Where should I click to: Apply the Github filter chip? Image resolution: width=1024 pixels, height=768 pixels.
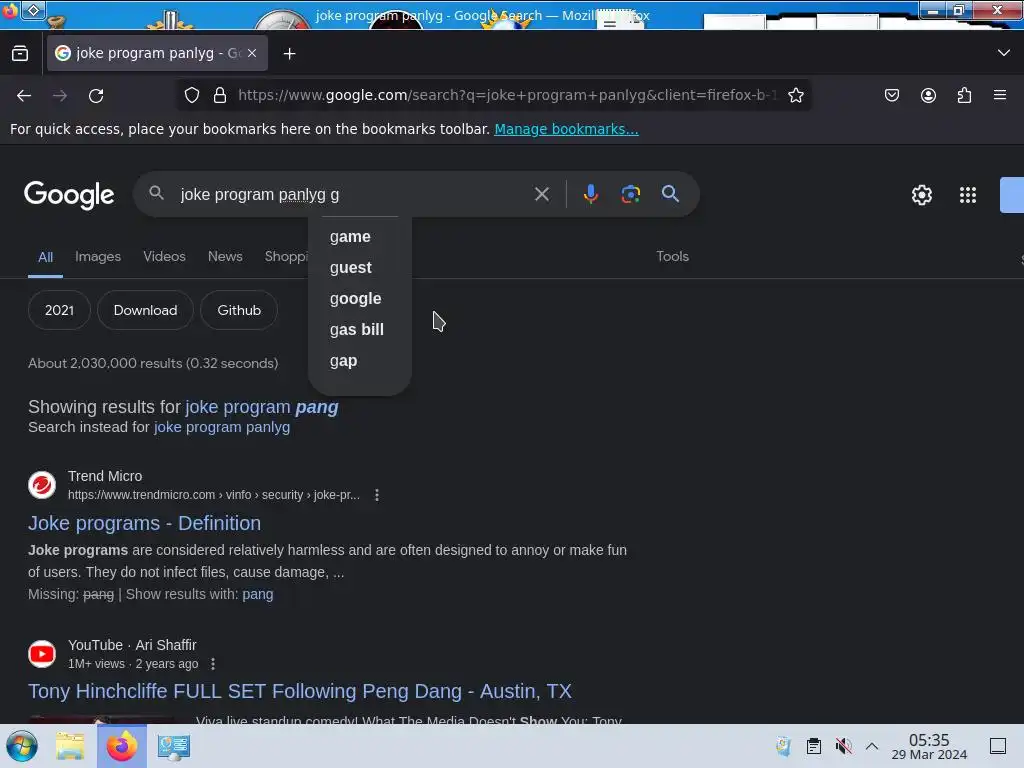pyautogui.click(x=239, y=310)
